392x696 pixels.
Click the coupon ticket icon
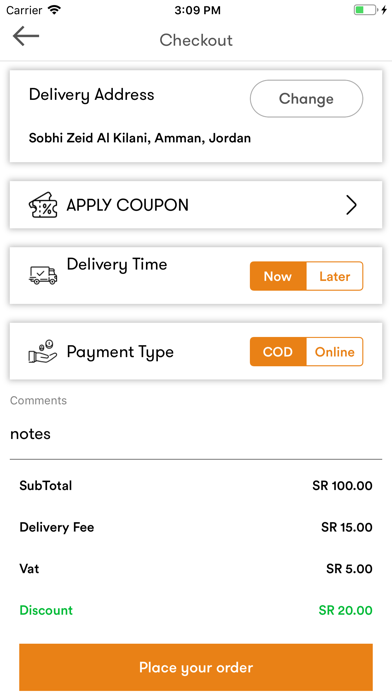pos(43,205)
